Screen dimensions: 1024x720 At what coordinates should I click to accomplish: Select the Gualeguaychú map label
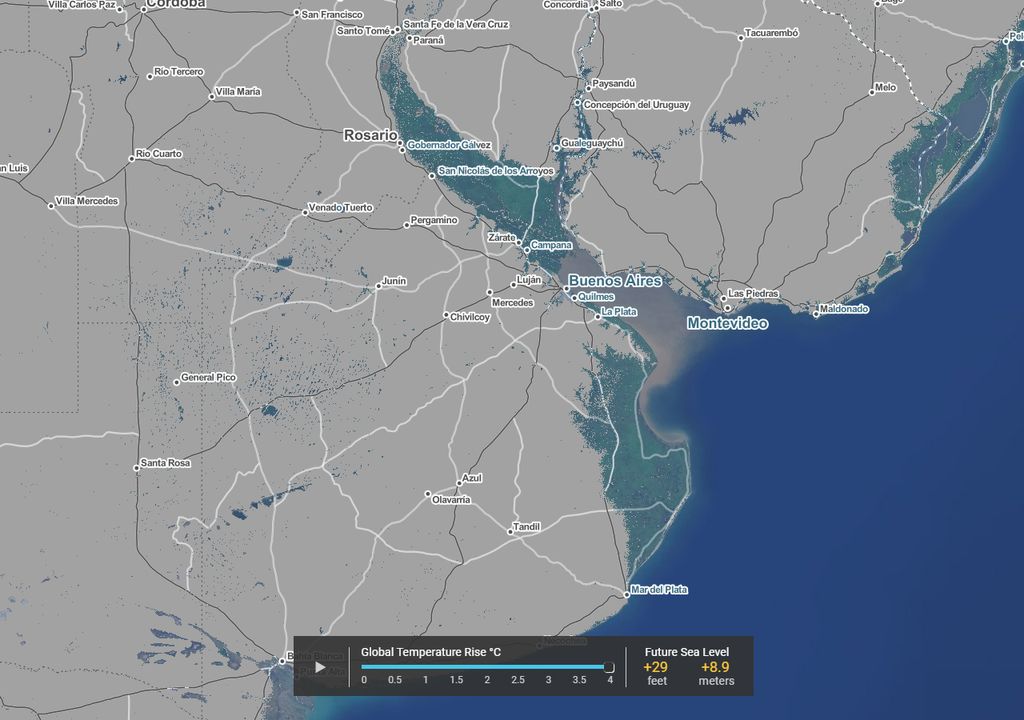point(594,143)
